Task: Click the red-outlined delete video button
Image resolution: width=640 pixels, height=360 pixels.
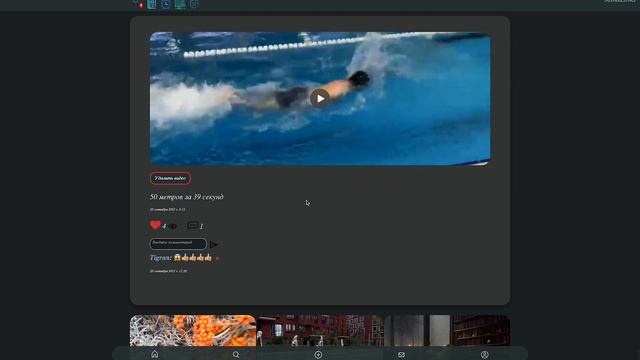Action: [170, 178]
